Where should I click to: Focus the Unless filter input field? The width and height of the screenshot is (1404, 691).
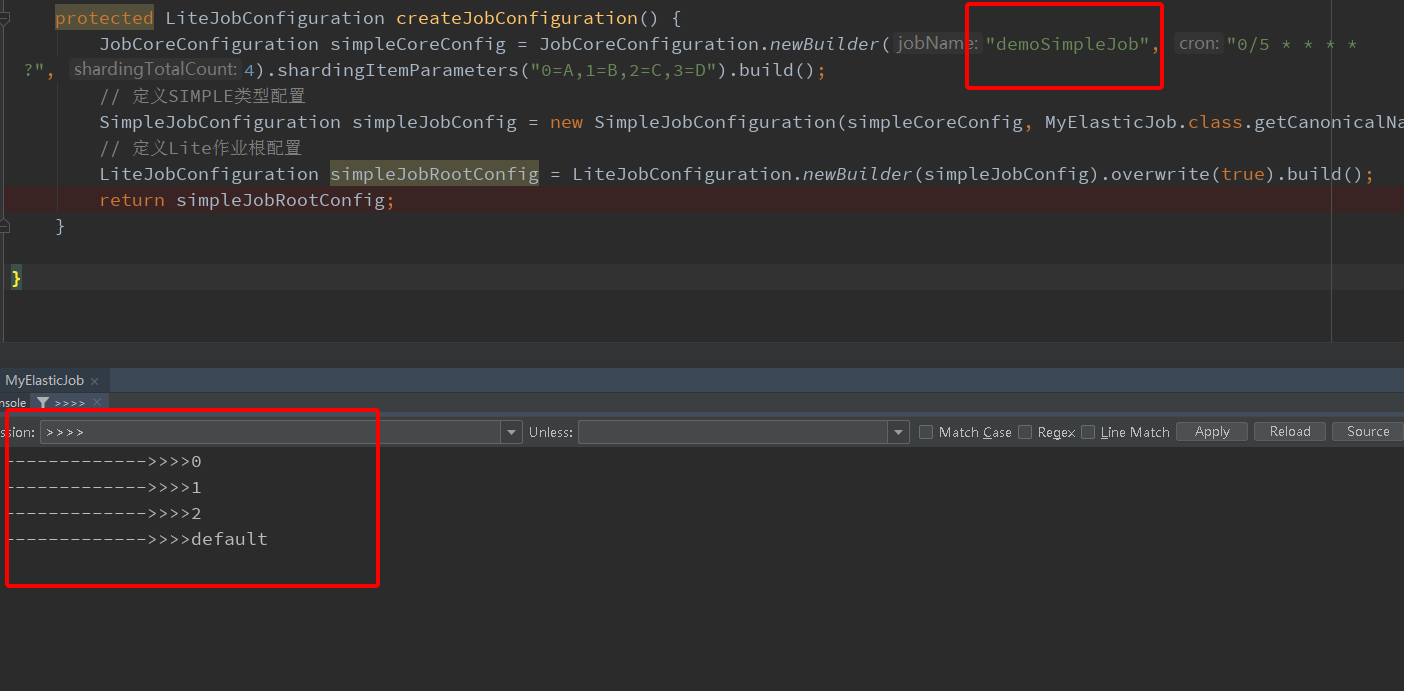[733, 432]
